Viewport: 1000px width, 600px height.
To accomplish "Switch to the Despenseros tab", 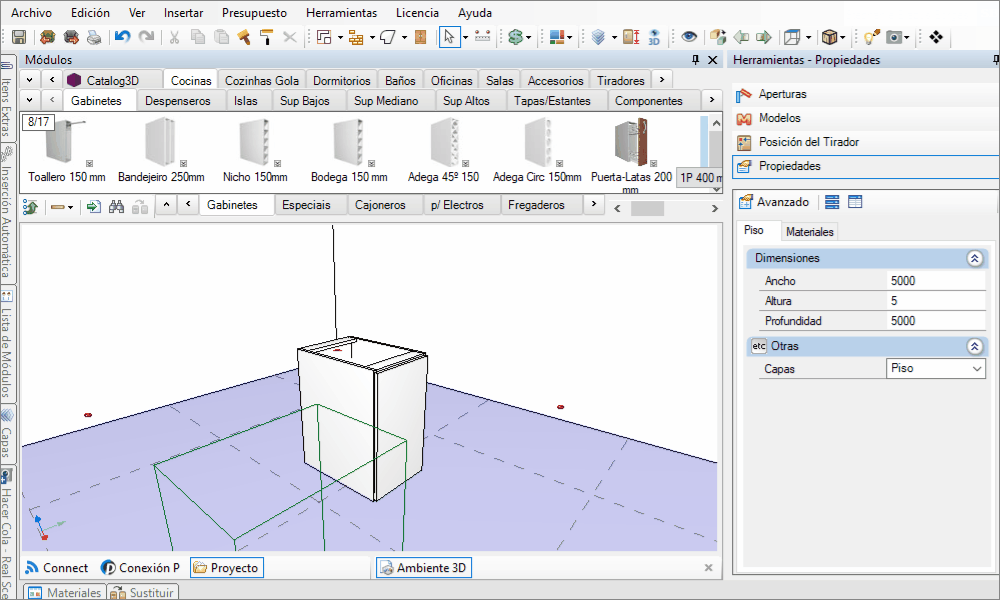I will pyautogui.click(x=178, y=101).
